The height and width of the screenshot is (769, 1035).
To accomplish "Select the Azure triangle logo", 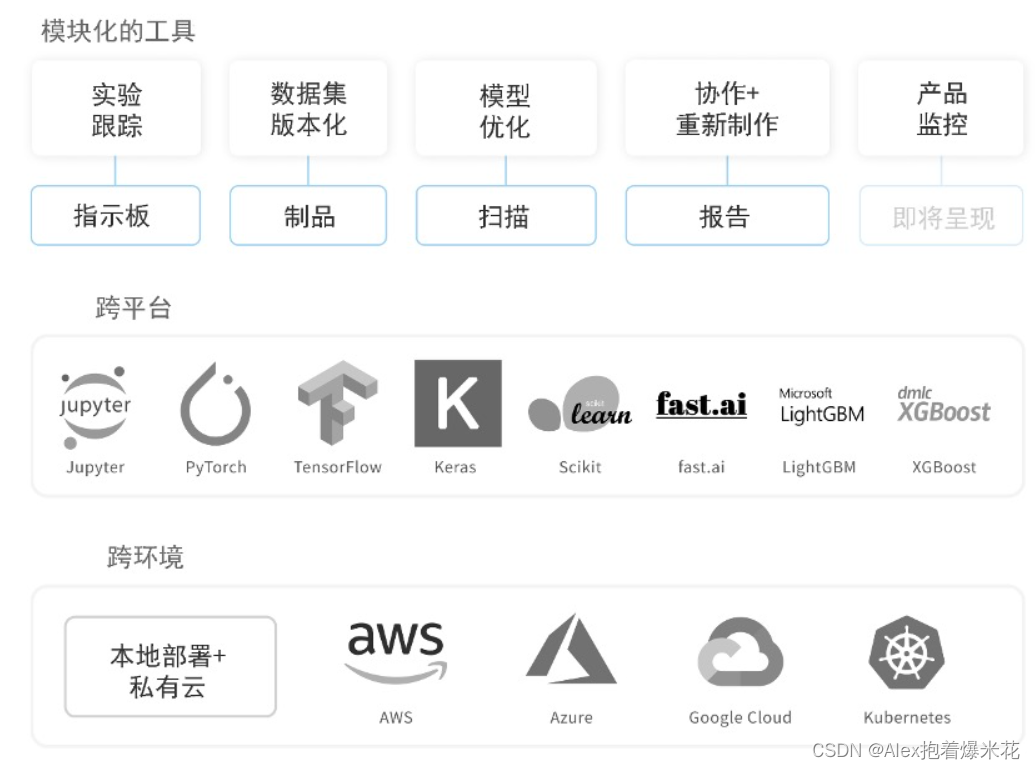I will (x=571, y=649).
